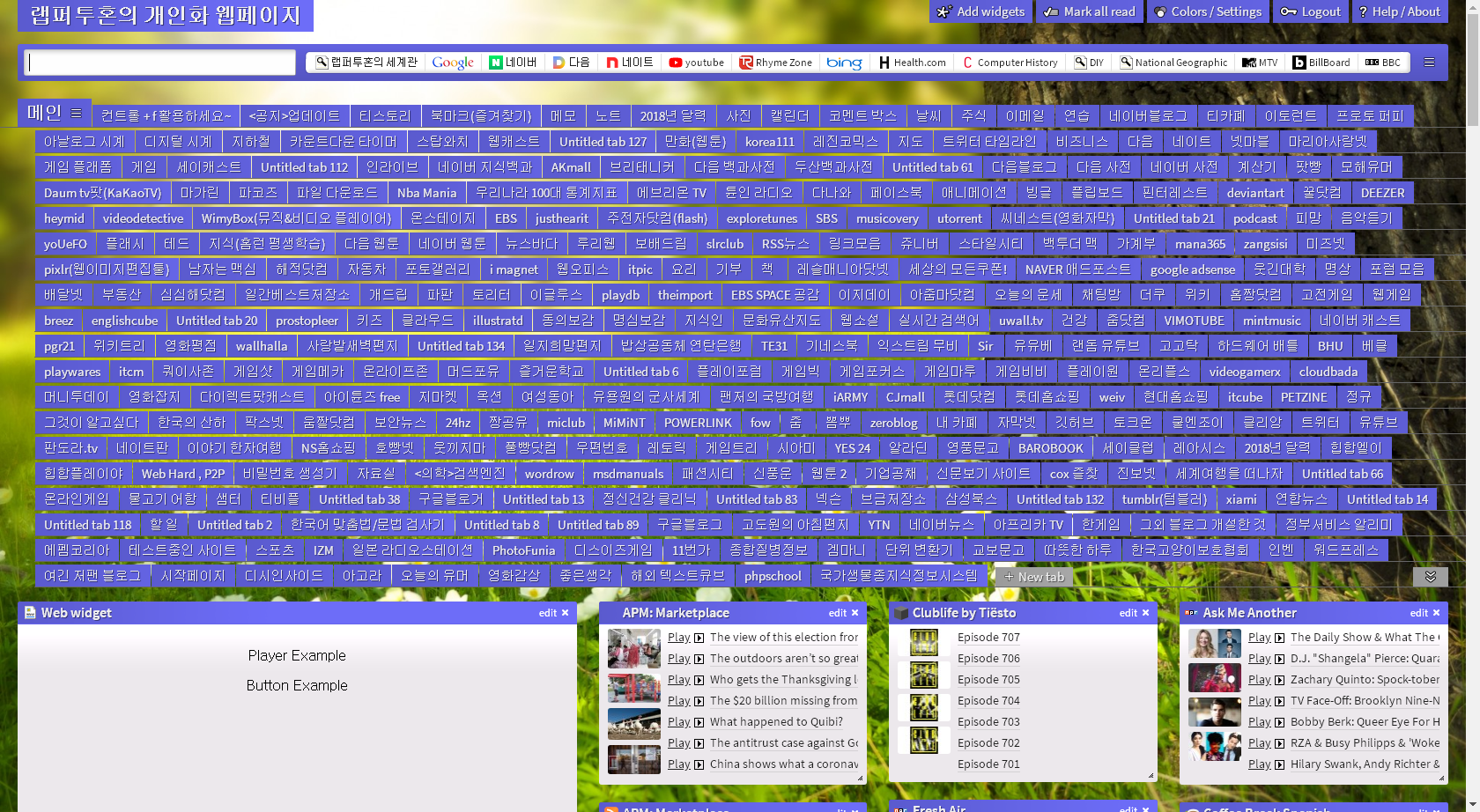Image resolution: width=1480 pixels, height=812 pixels.
Task: Select the BBC search option
Action: point(1383,63)
